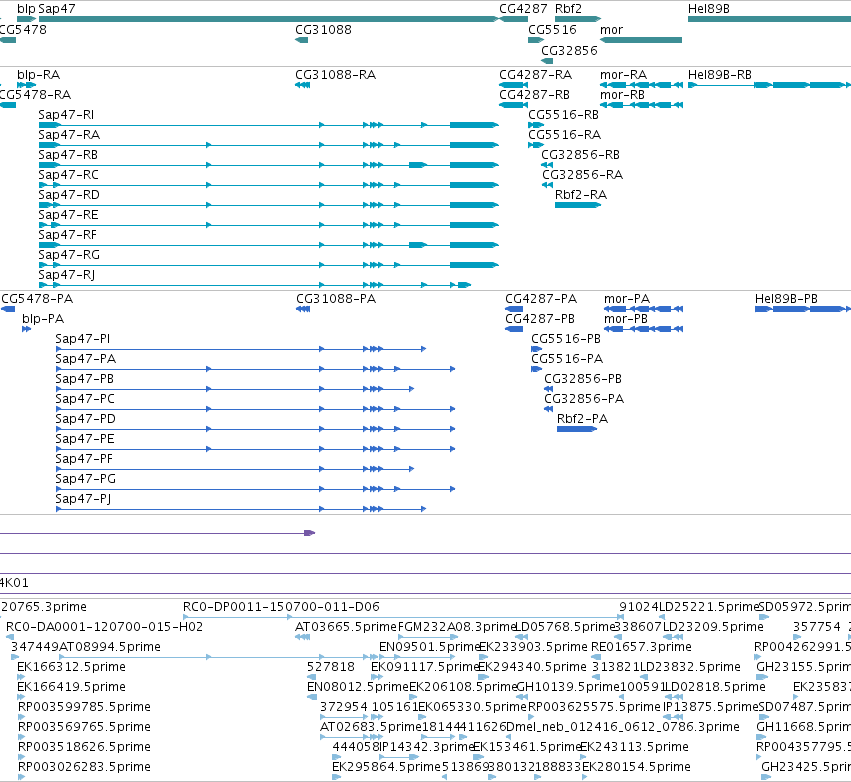The image size is (851, 782).
Task: Click EST 527818 label
Action: click(x=331, y=667)
